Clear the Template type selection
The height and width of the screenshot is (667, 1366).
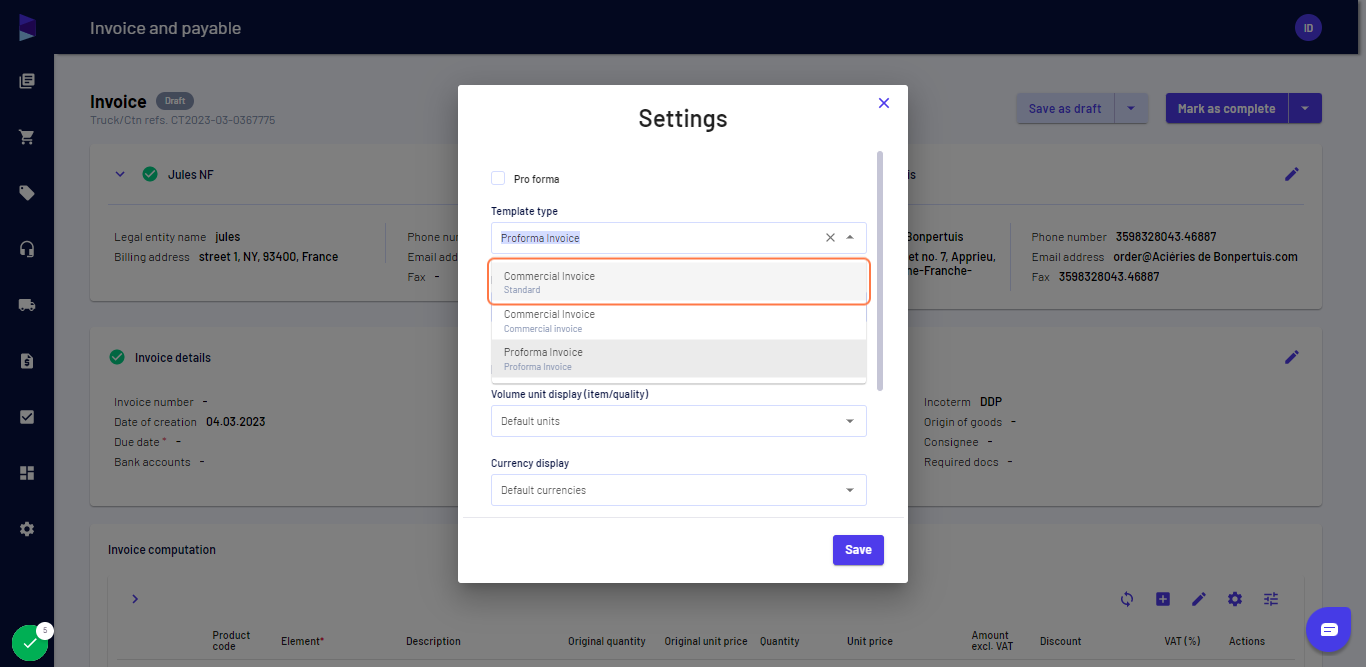(830, 238)
